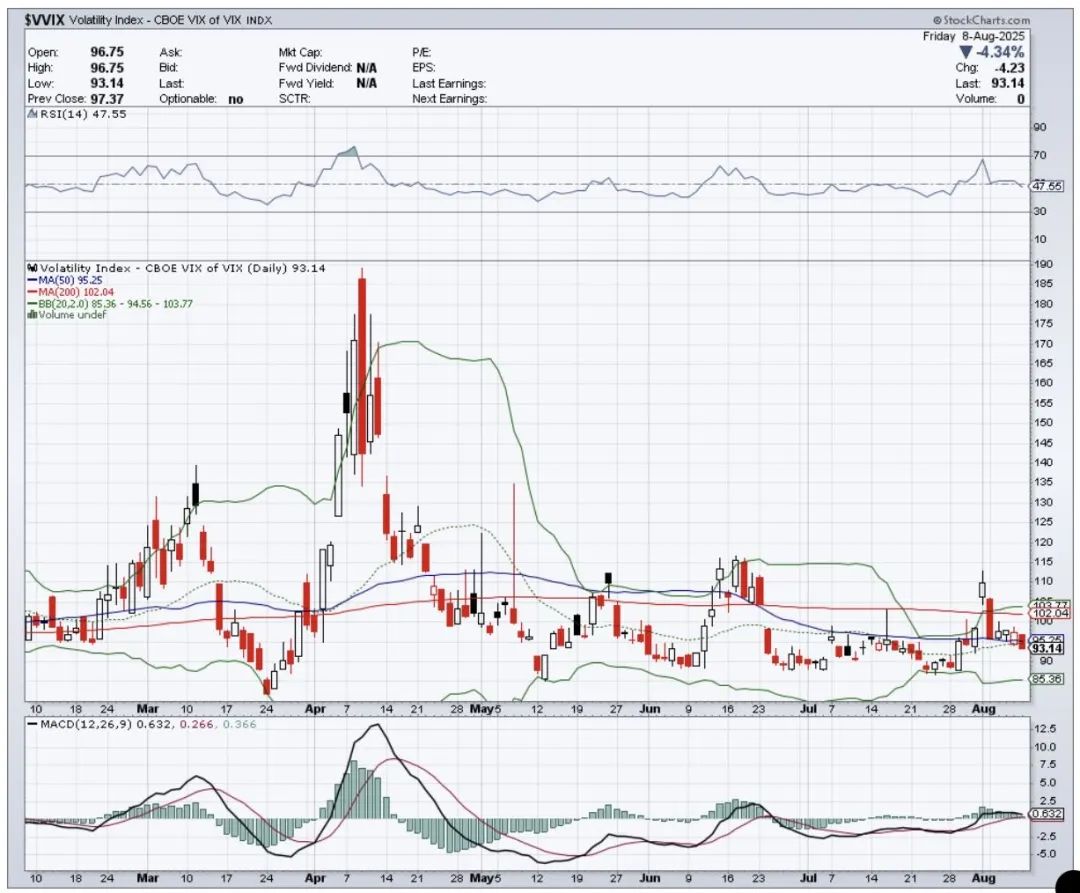This screenshot has height=893, width=1080.
Task: Click the -4.34% percent change value
Action: 1001,52
